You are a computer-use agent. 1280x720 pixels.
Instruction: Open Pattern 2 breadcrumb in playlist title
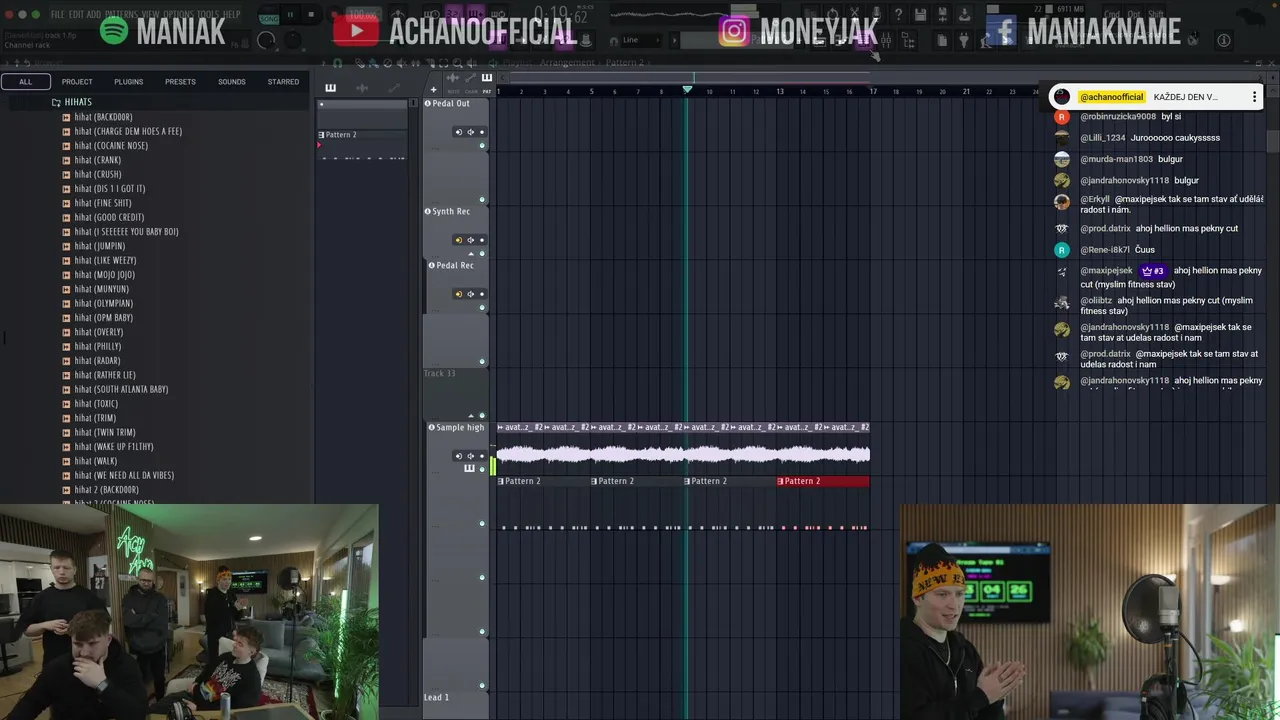point(625,62)
